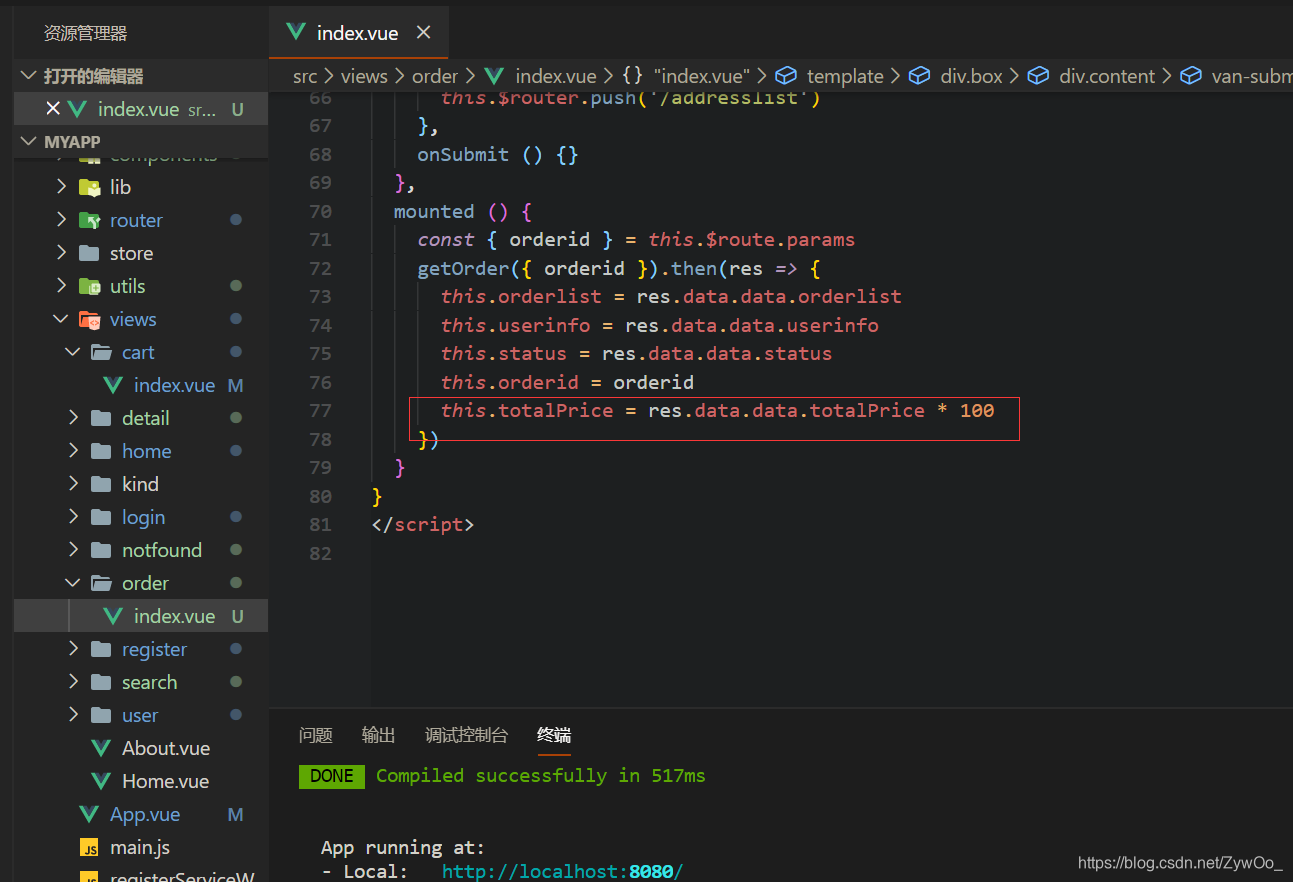
Task: Collapse the 打开的编辑器 section
Action: pyautogui.click(x=28, y=76)
